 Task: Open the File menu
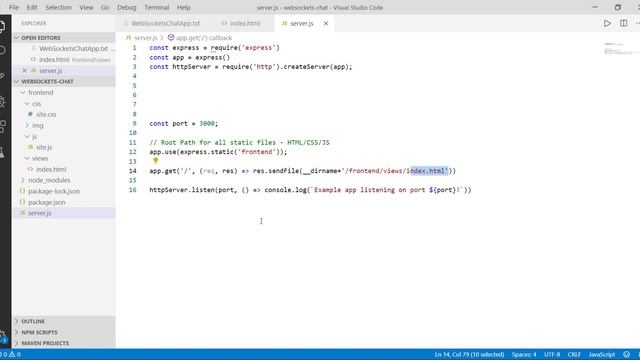13,7
